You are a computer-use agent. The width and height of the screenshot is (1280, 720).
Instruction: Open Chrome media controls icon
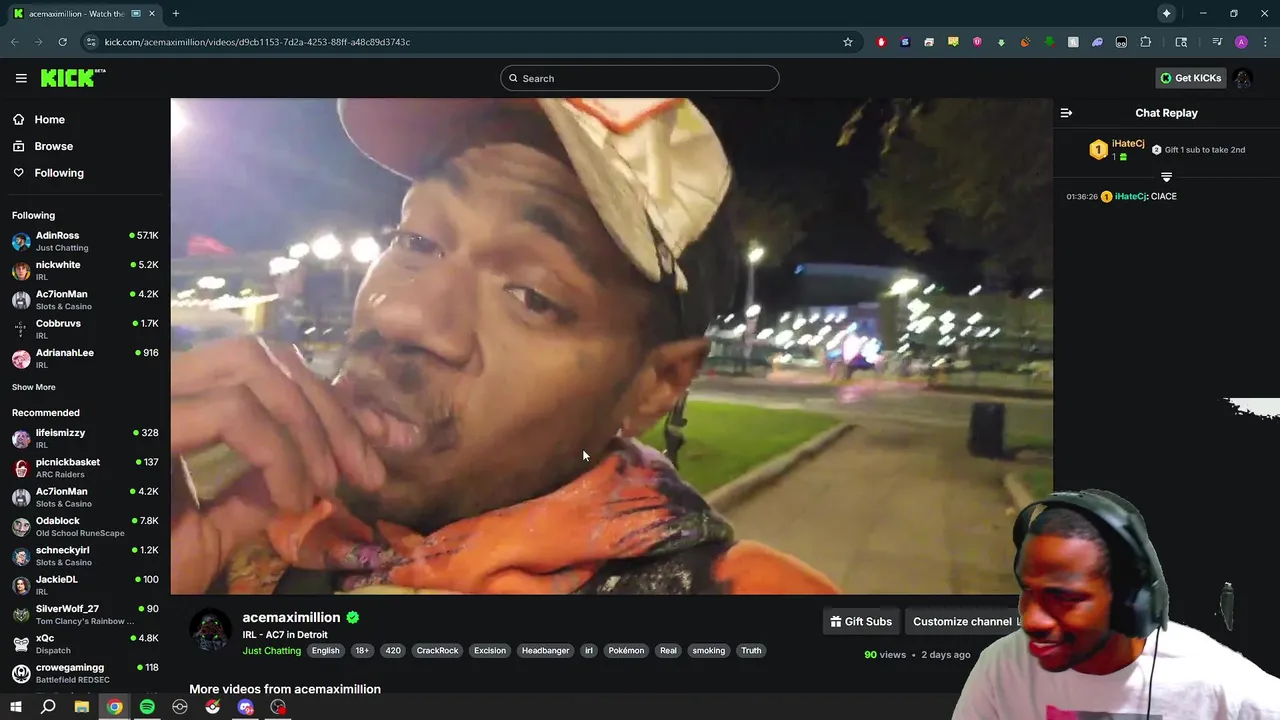pyautogui.click(x=1217, y=42)
